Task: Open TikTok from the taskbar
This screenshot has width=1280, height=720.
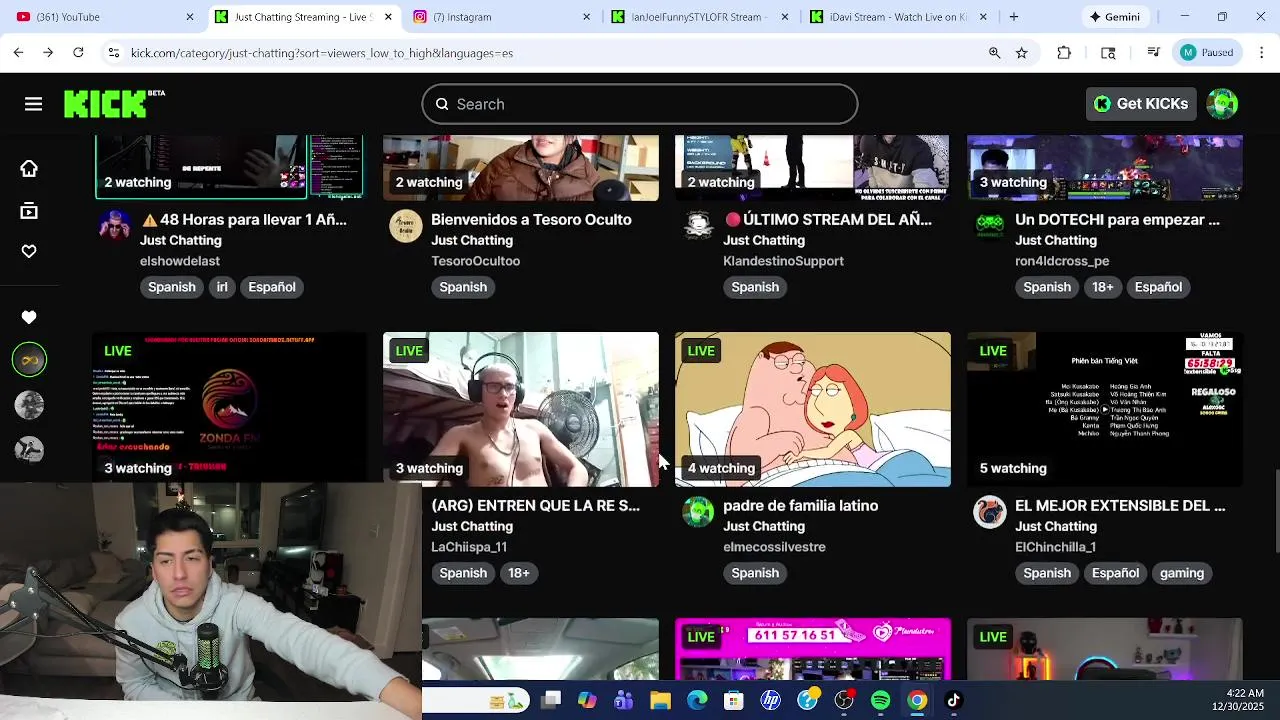Action: point(953,700)
